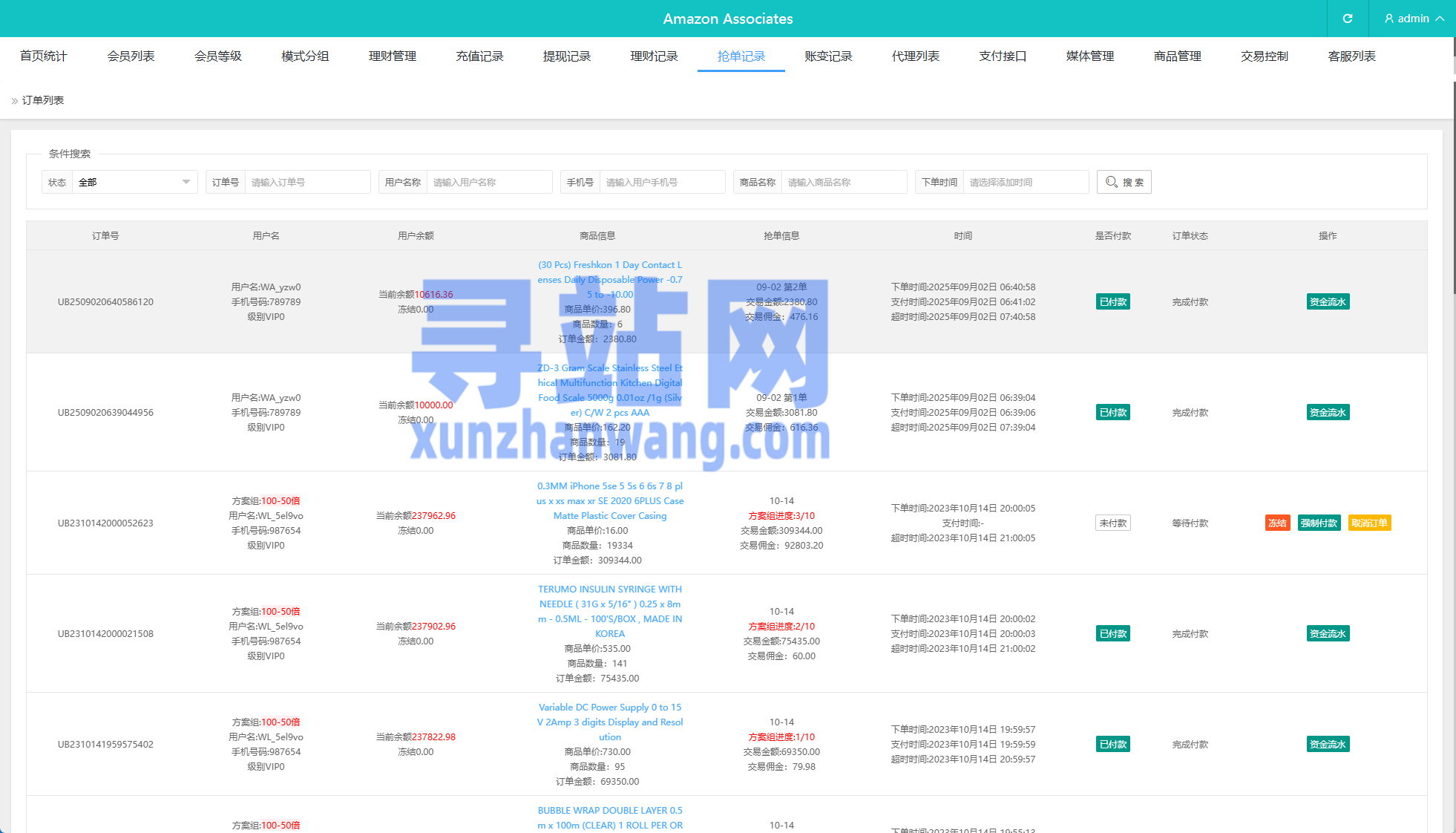Click the refresh icon in header
The image size is (1456, 833).
coord(1348,19)
